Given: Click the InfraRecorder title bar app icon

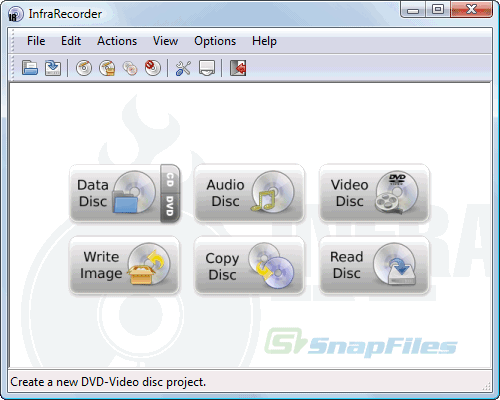Looking at the screenshot, I should tap(15, 14).
